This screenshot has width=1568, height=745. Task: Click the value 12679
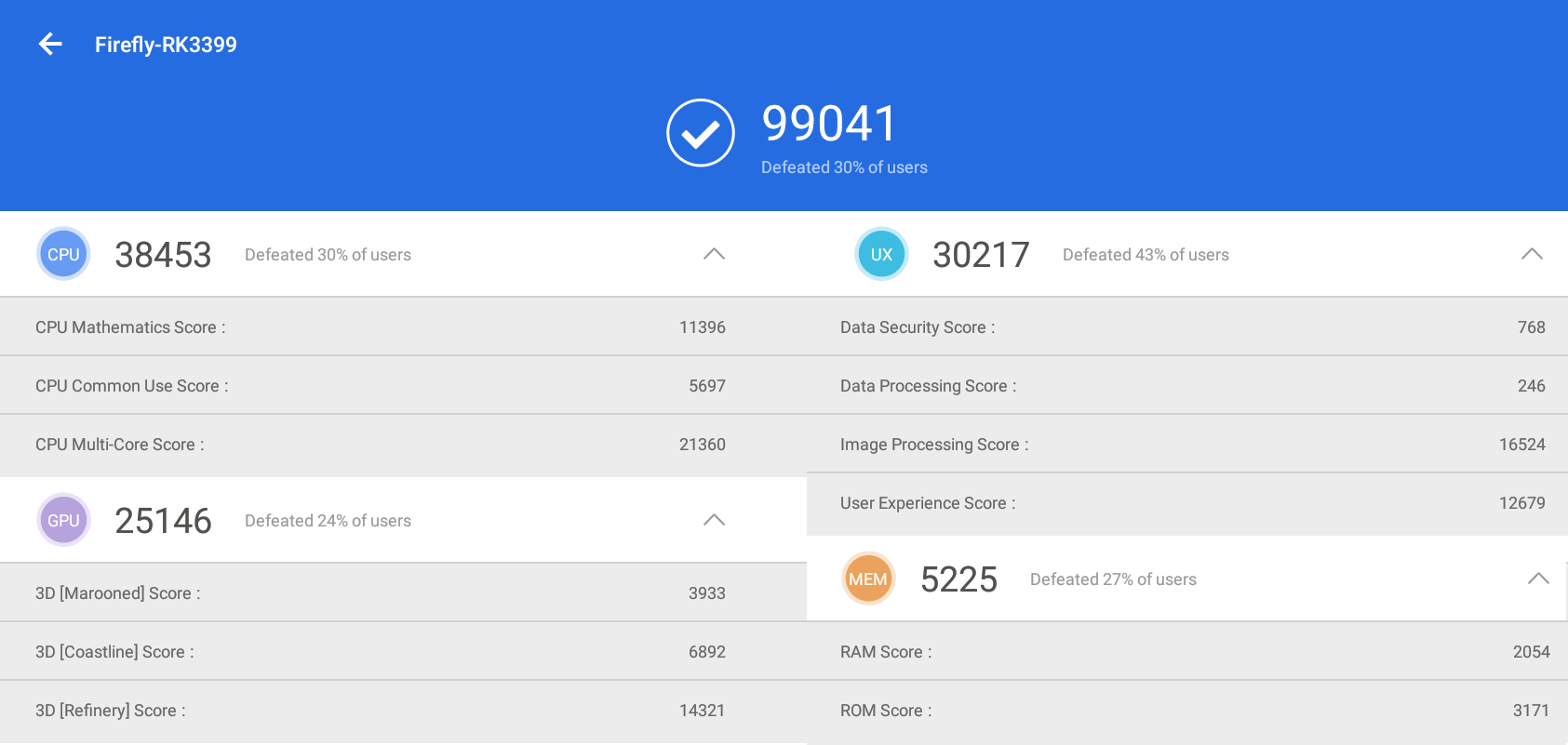1521,503
